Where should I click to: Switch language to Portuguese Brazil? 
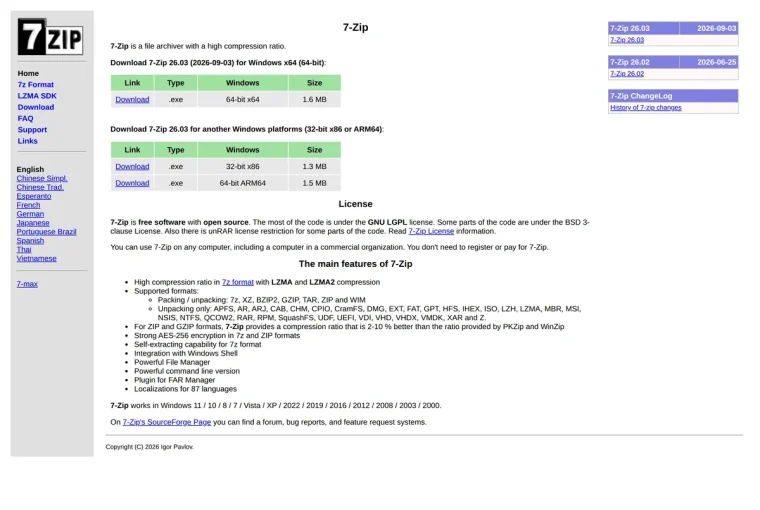(46, 232)
